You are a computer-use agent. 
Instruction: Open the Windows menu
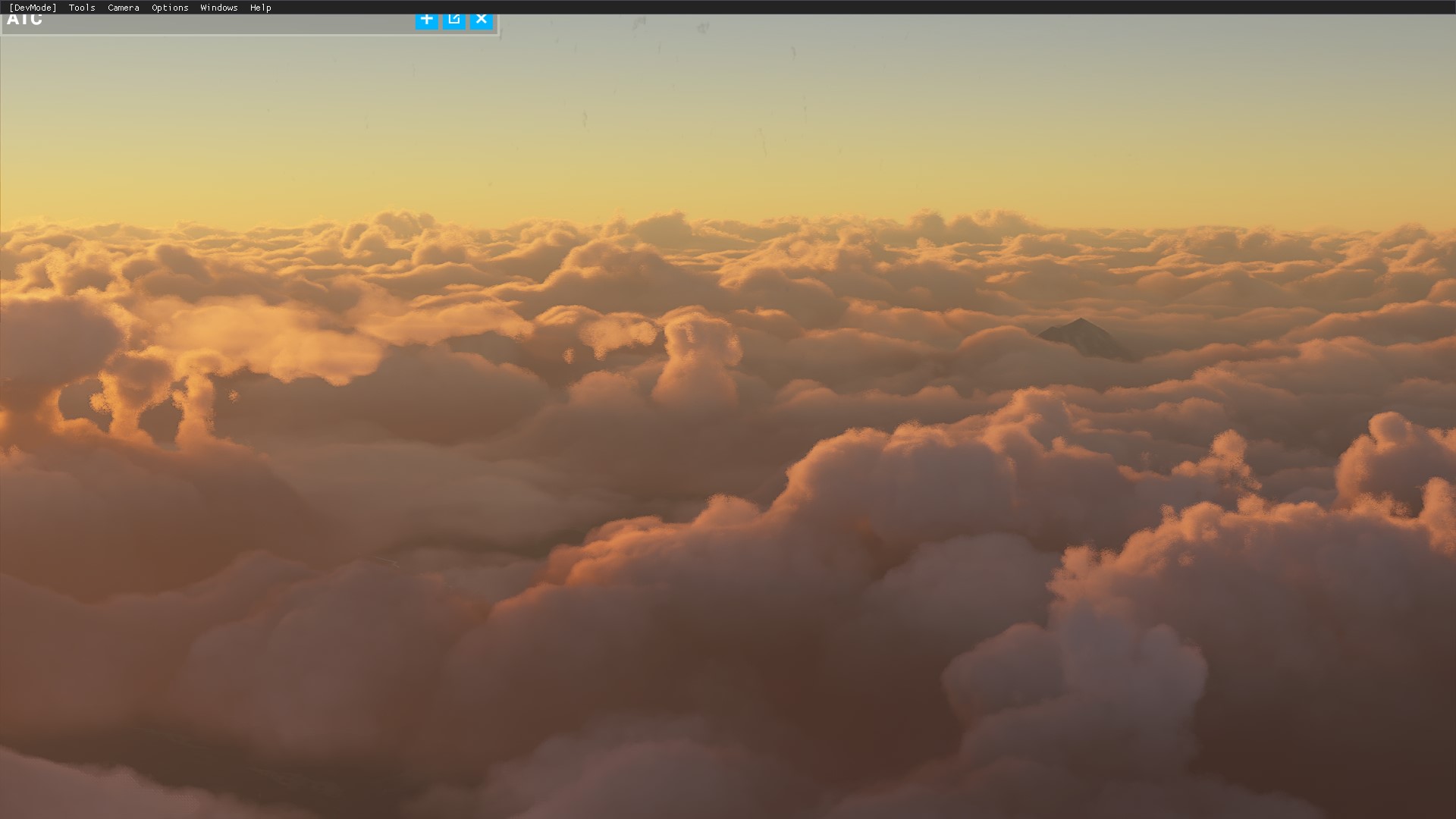click(x=218, y=8)
